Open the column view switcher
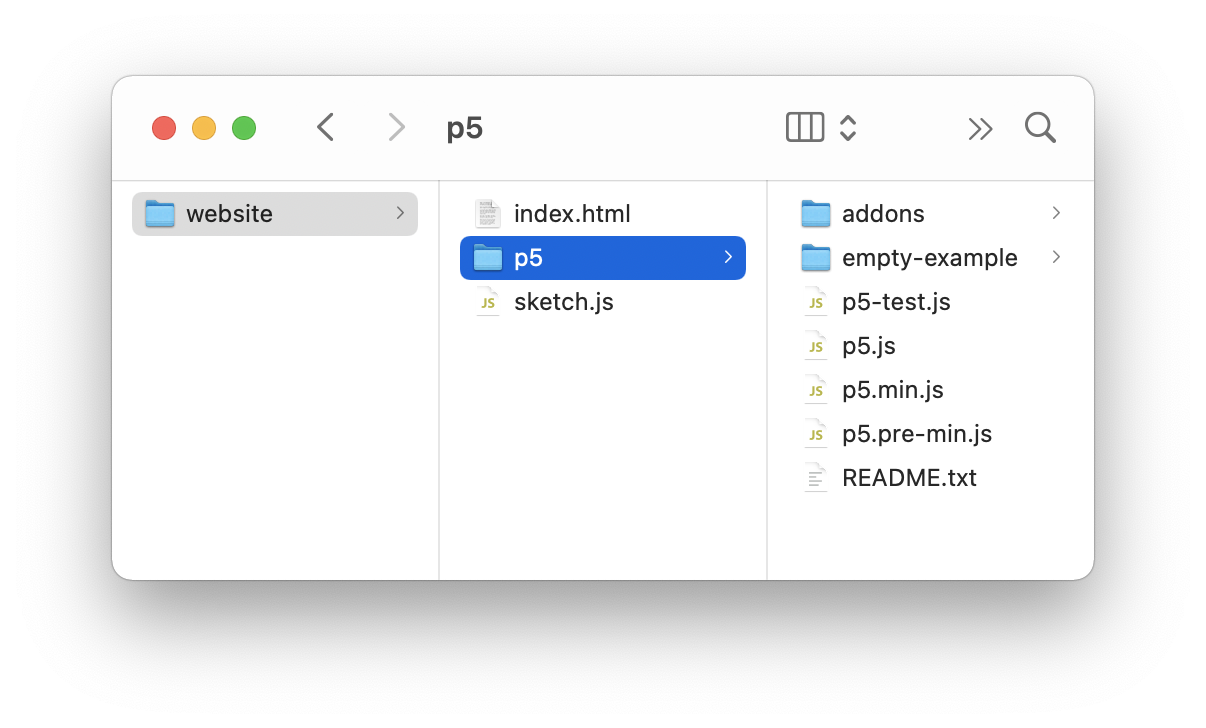 pyautogui.click(x=805, y=127)
